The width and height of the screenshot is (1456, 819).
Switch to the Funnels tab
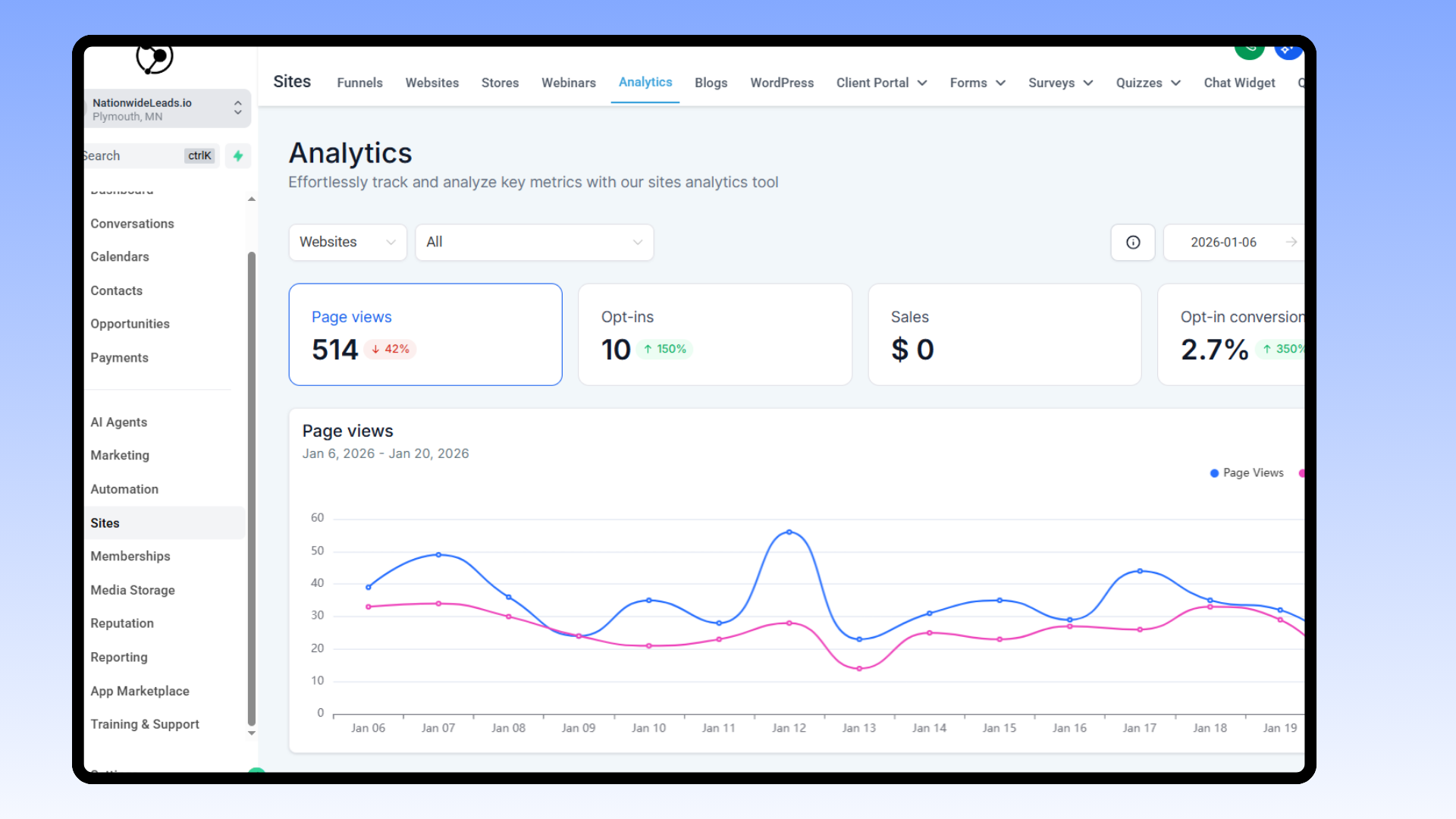tap(359, 83)
